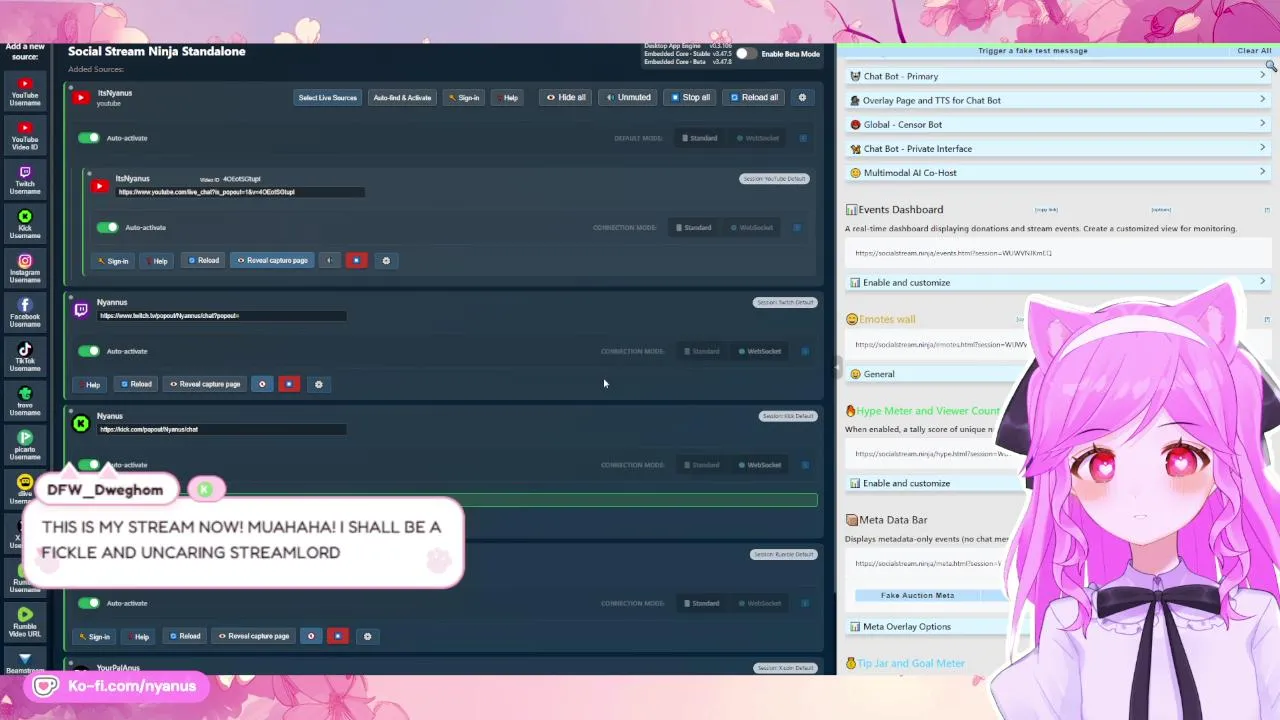The height and width of the screenshot is (720, 1280).
Task: Click the Hide all button
Action: [566, 97]
